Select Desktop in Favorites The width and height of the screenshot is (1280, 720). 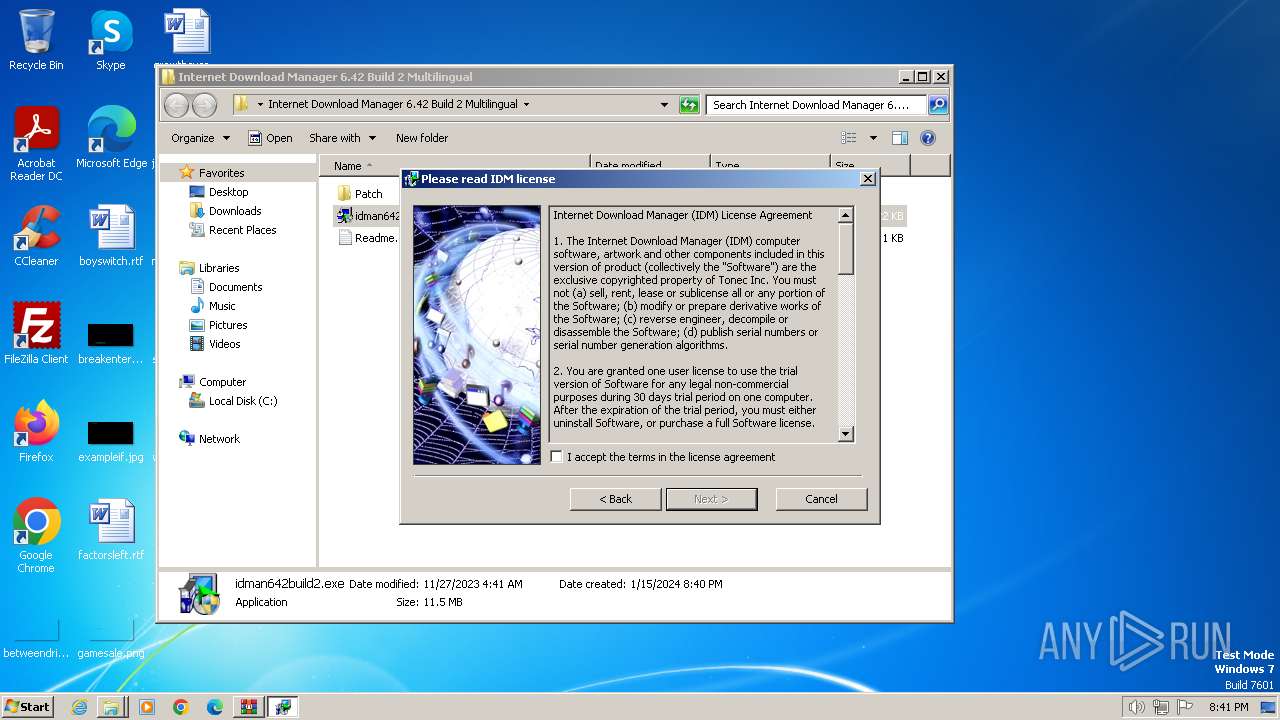[x=228, y=192]
